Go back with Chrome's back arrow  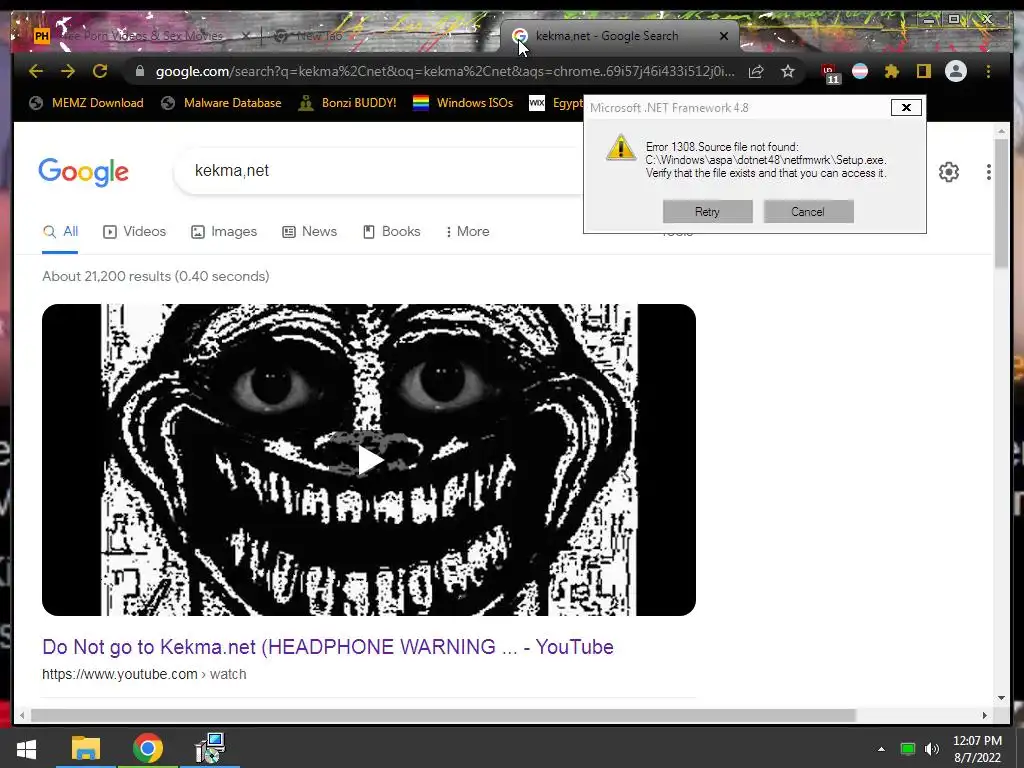[36, 71]
